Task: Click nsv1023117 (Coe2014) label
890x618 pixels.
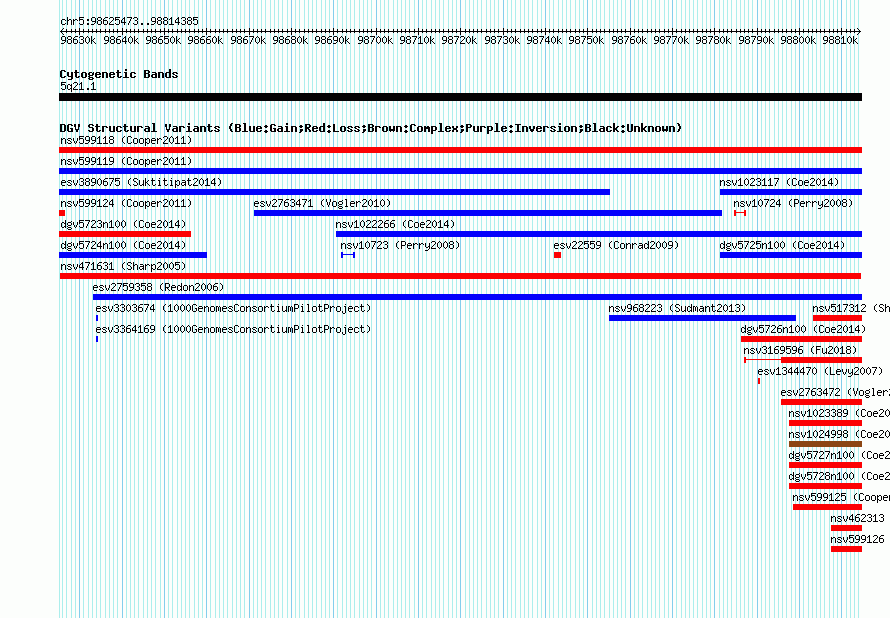Action: point(779,182)
